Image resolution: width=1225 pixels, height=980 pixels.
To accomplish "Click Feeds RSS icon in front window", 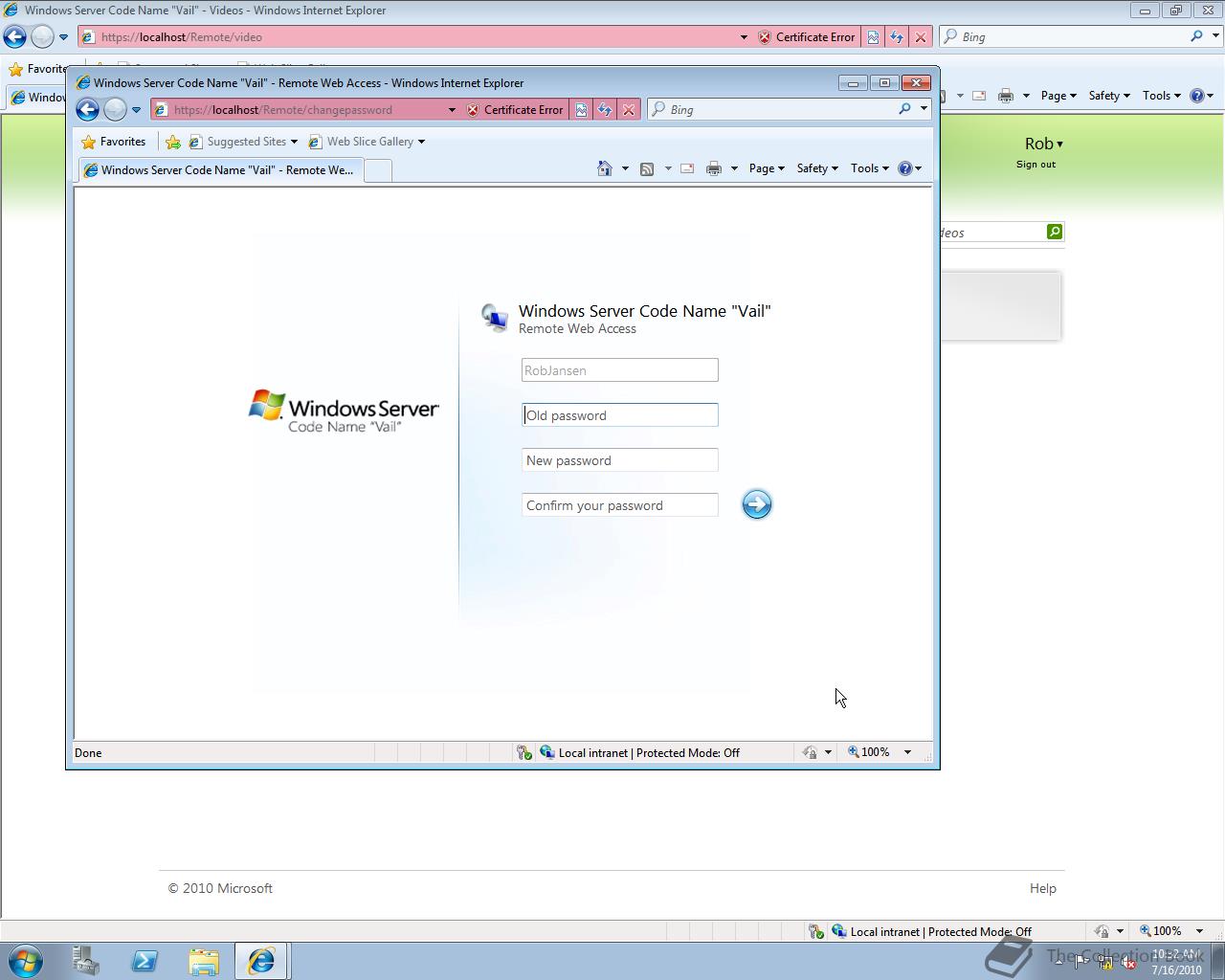I will 647,168.
